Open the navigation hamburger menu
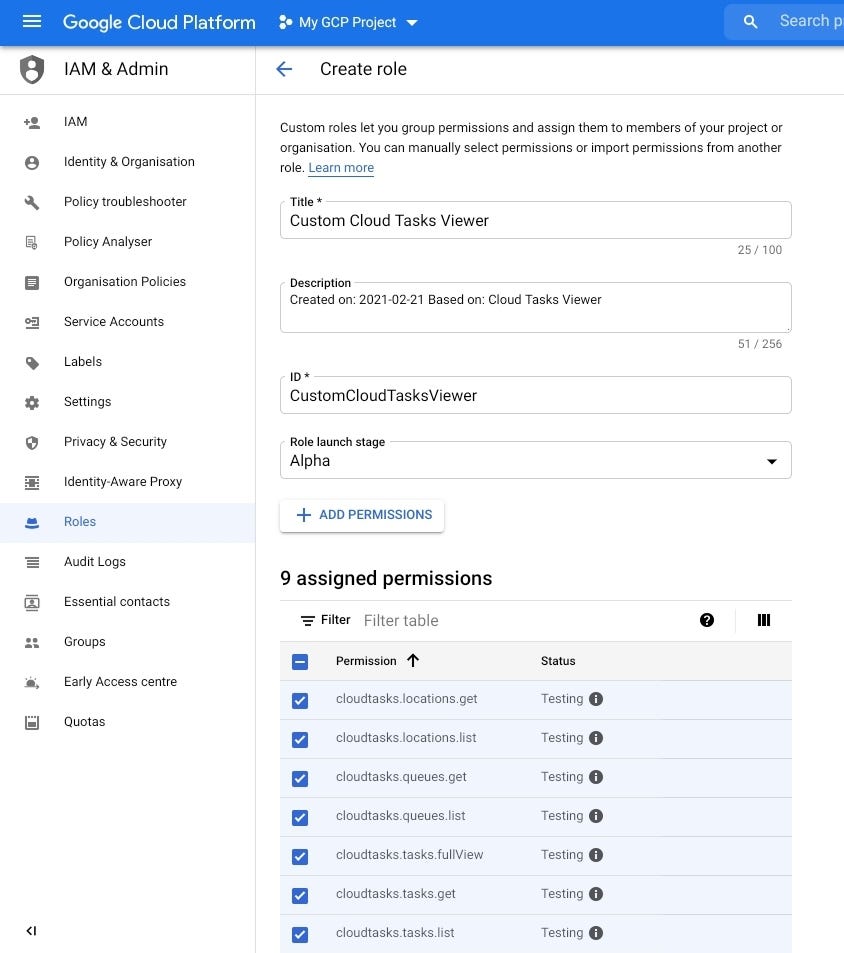This screenshot has width=844, height=953. tap(31, 21)
